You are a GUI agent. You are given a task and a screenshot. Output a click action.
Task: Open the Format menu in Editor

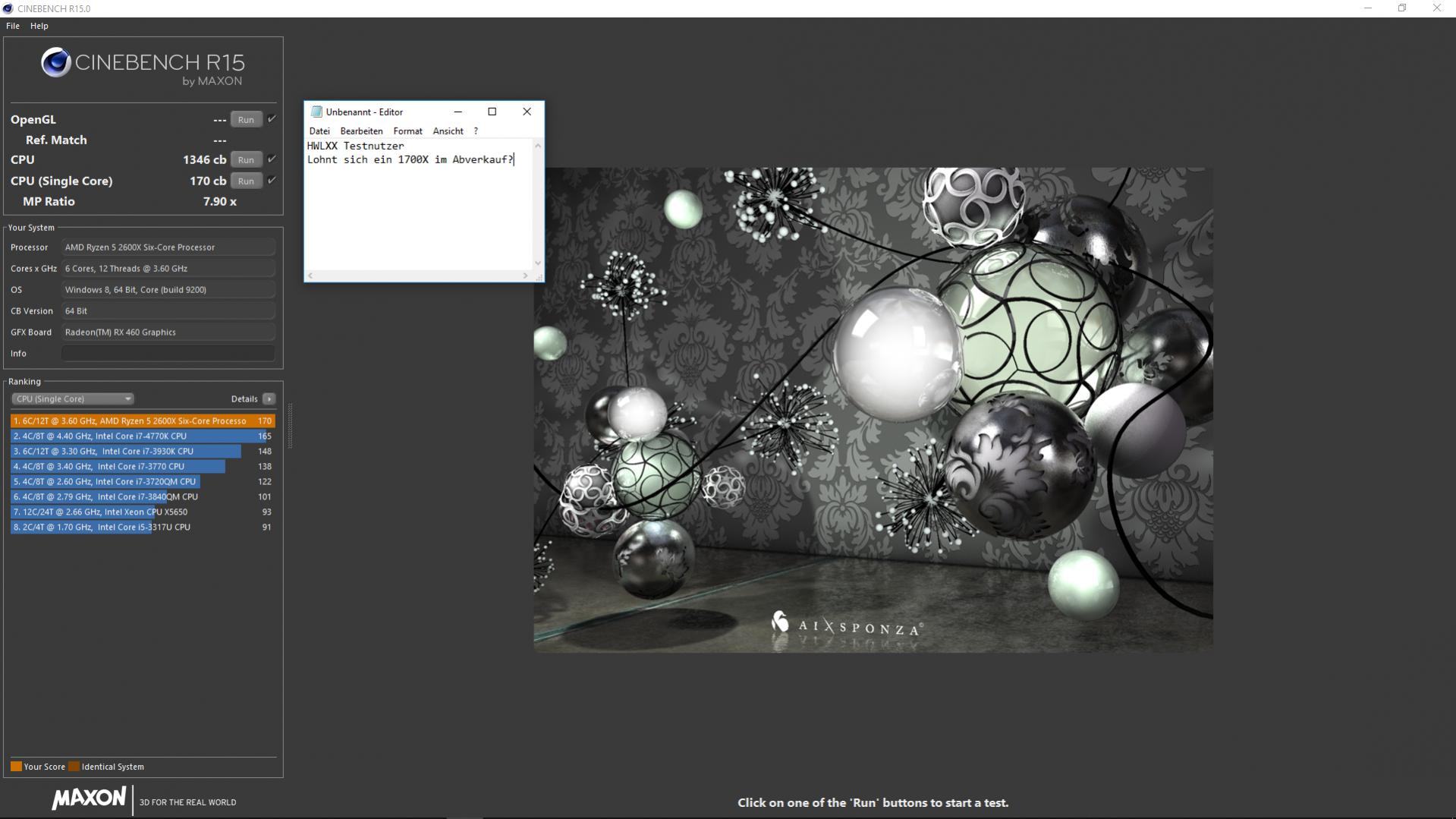tap(407, 131)
